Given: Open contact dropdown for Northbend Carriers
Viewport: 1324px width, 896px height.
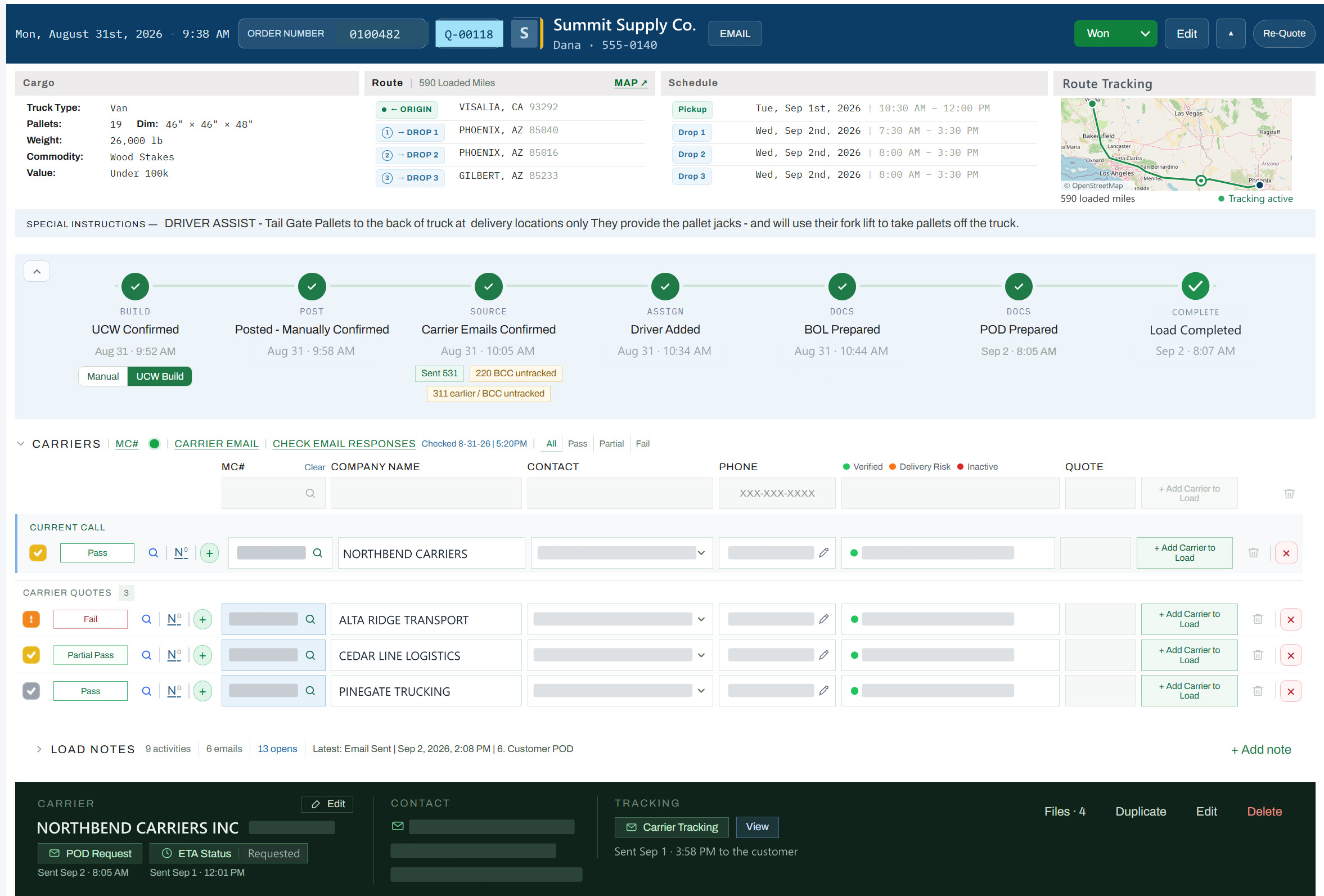Looking at the screenshot, I should point(701,553).
